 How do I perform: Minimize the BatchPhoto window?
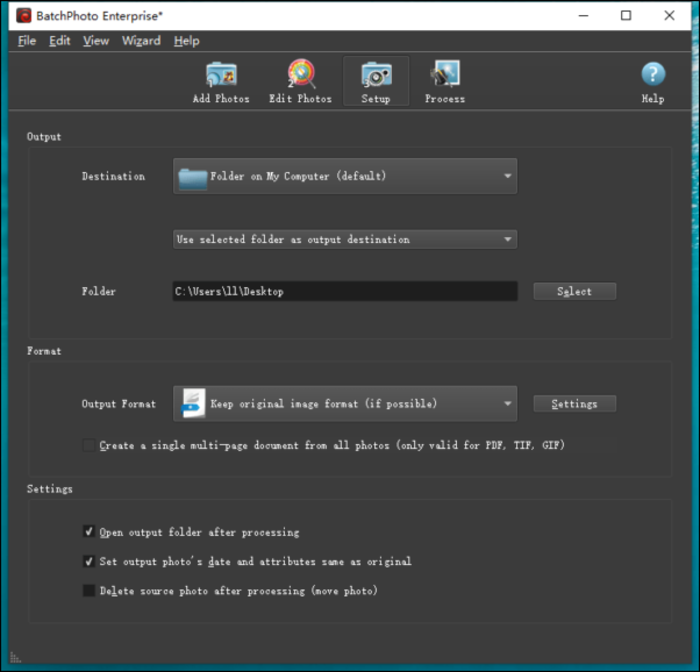[x=583, y=16]
